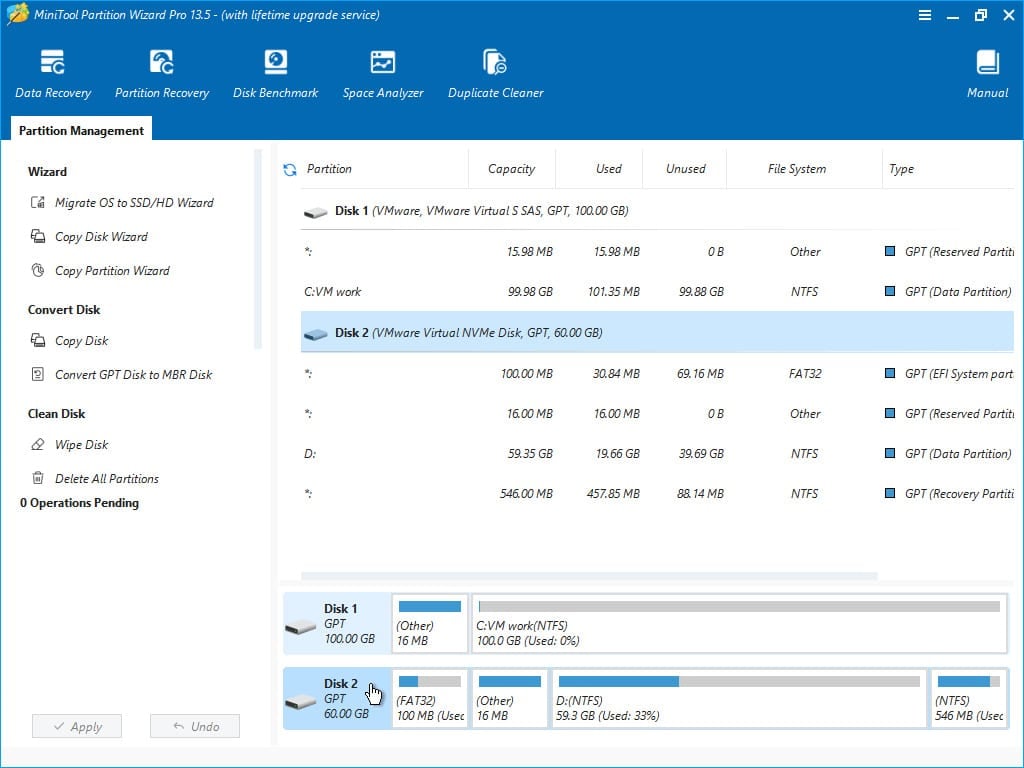Select the D: partition row
The width and height of the screenshot is (1024, 768).
coord(657,453)
